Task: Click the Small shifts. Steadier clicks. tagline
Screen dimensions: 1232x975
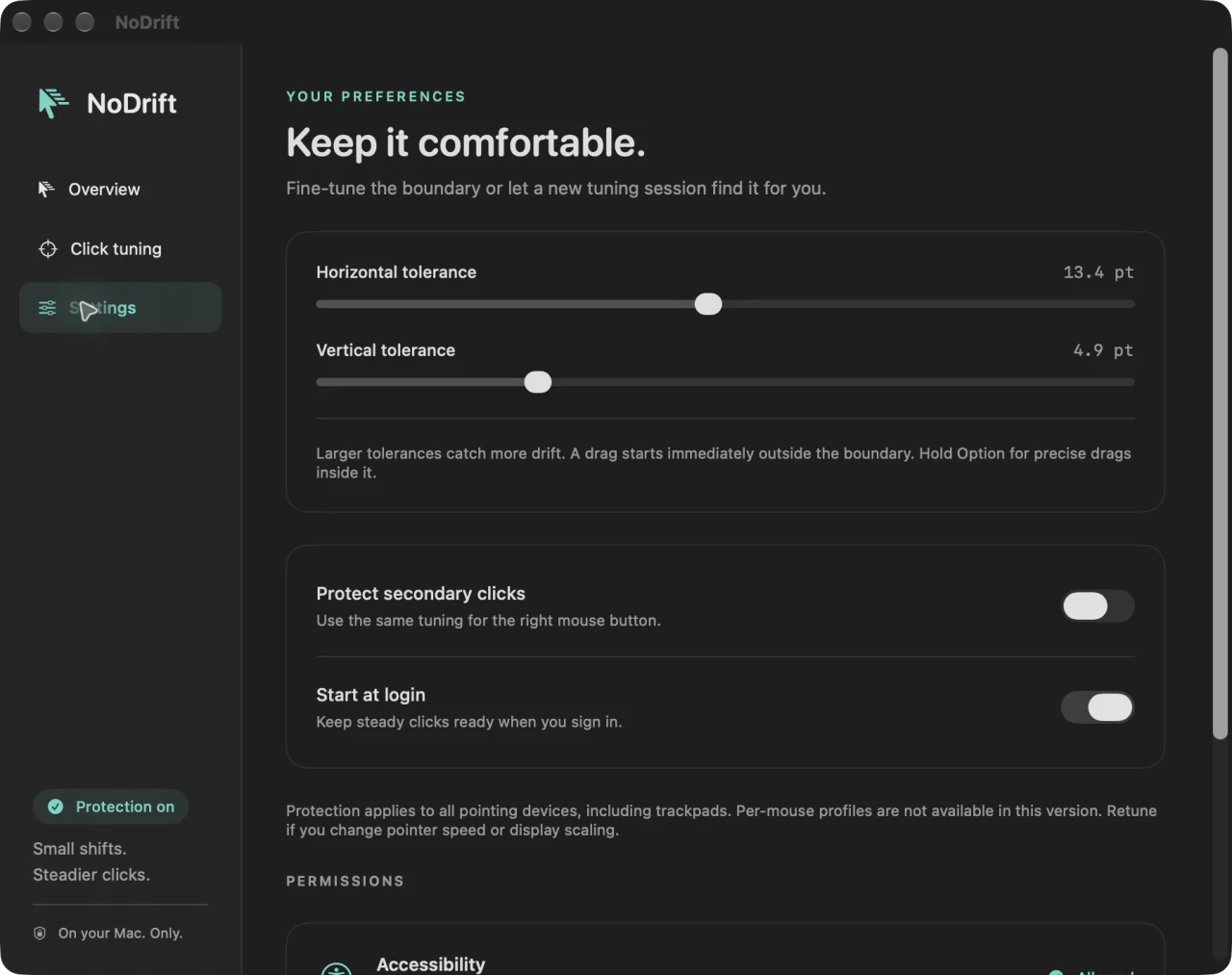Action: pyautogui.click(x=91, y=861)
